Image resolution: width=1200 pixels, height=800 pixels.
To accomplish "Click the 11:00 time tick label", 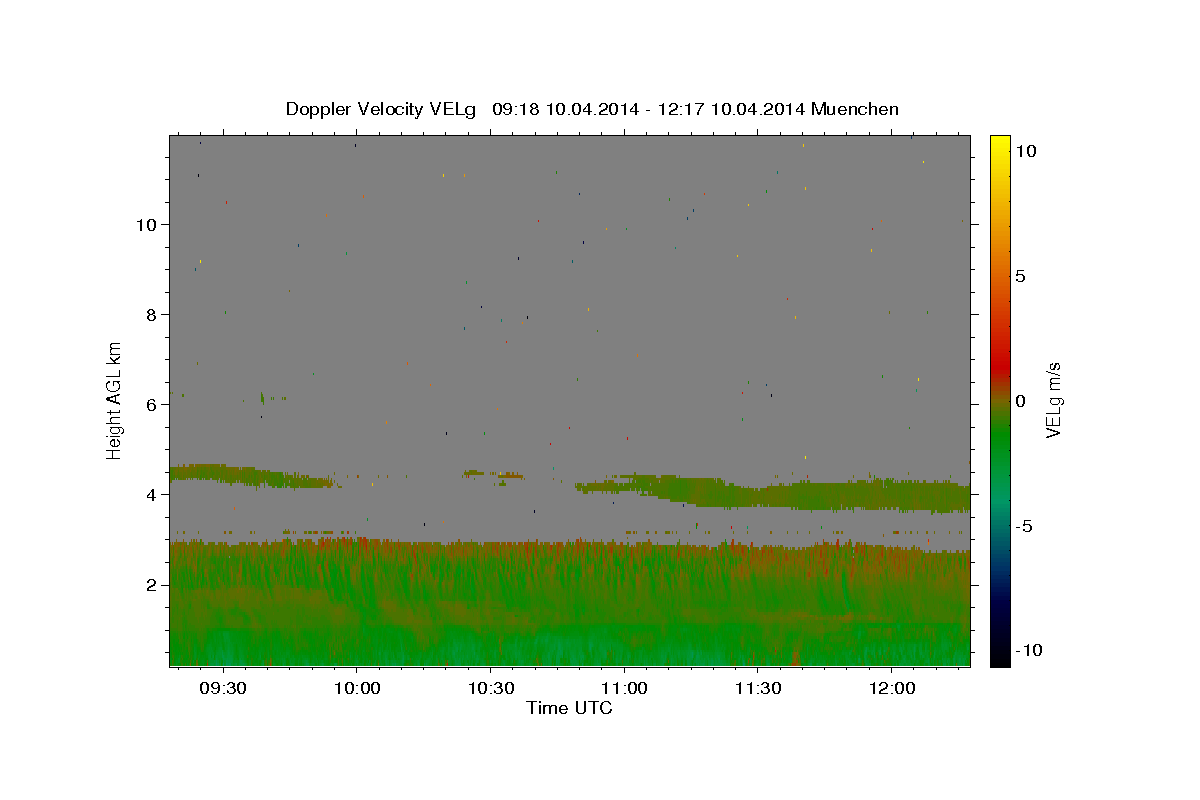I will pyautogui.click(x=624, y=688).
